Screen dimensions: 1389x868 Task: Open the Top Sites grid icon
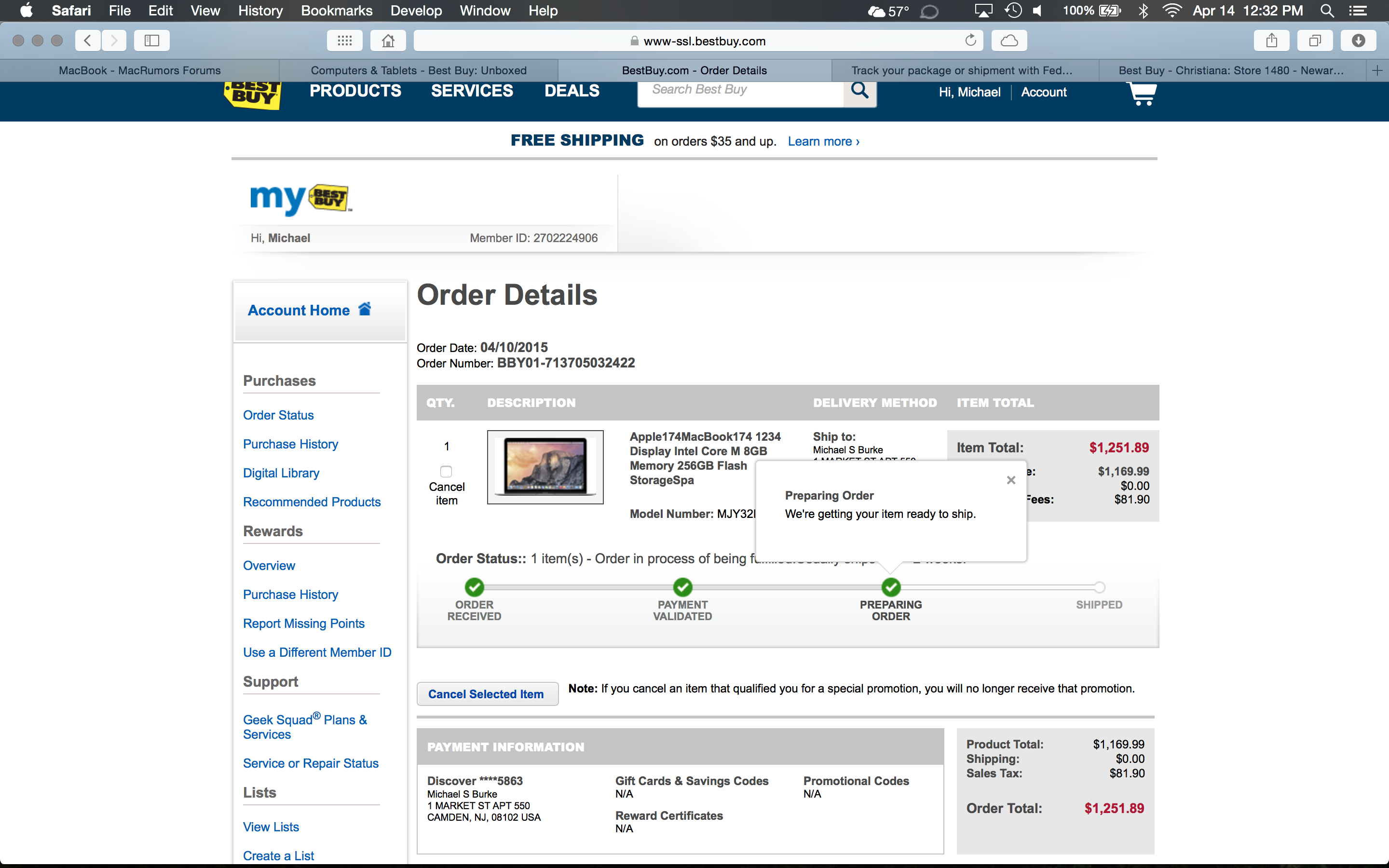(344, 40)
